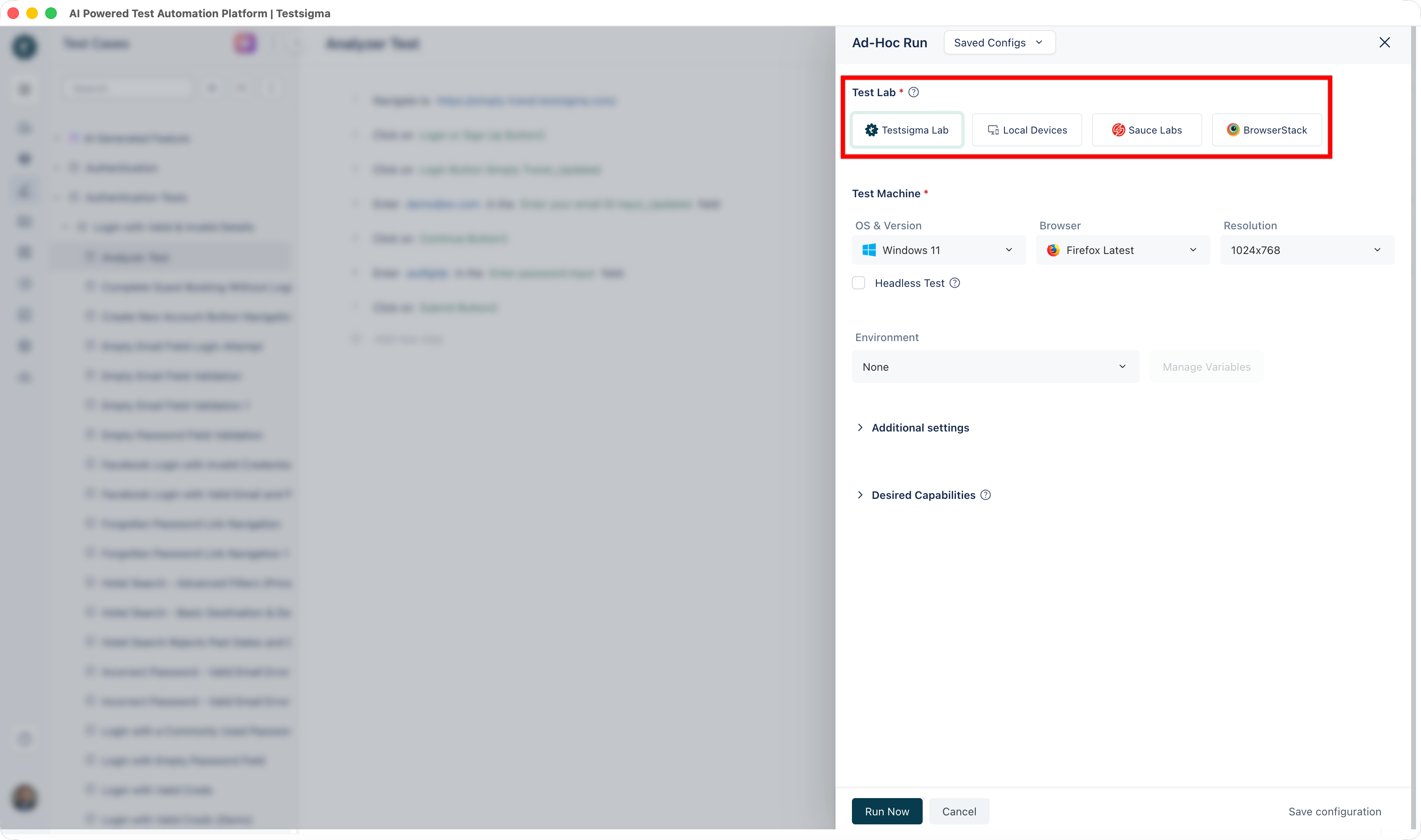Close the Ad-Hoc Run panel
Image resolution: width=1421 pixels, height=840 pixels.
(x=1384, y=42)
